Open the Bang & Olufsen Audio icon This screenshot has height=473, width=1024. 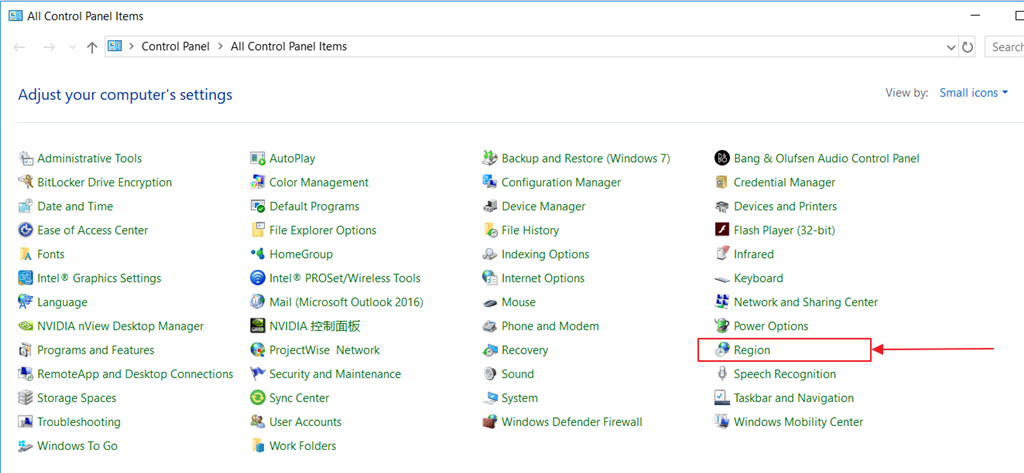point(722,158)
